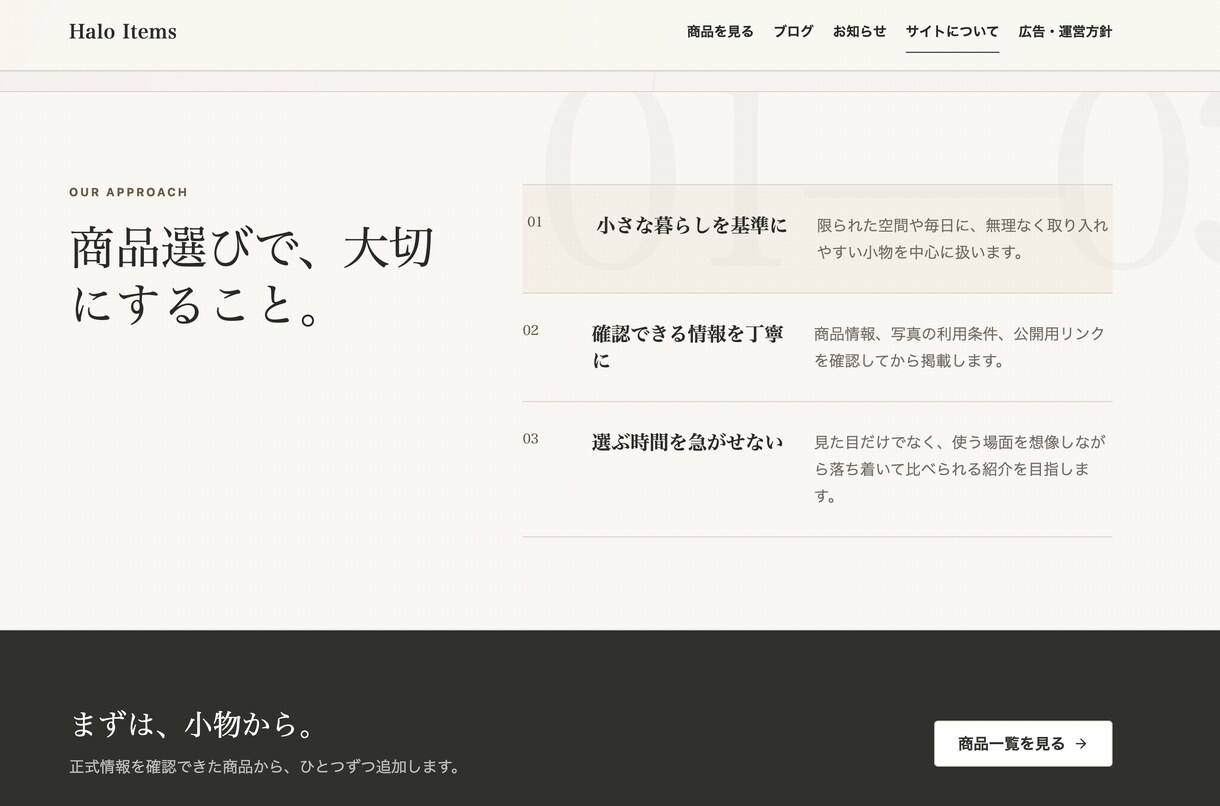Select the 小さな暮らしを基準に heading
The width and height of the screenshot is (1220, 806).
(692, 226)
